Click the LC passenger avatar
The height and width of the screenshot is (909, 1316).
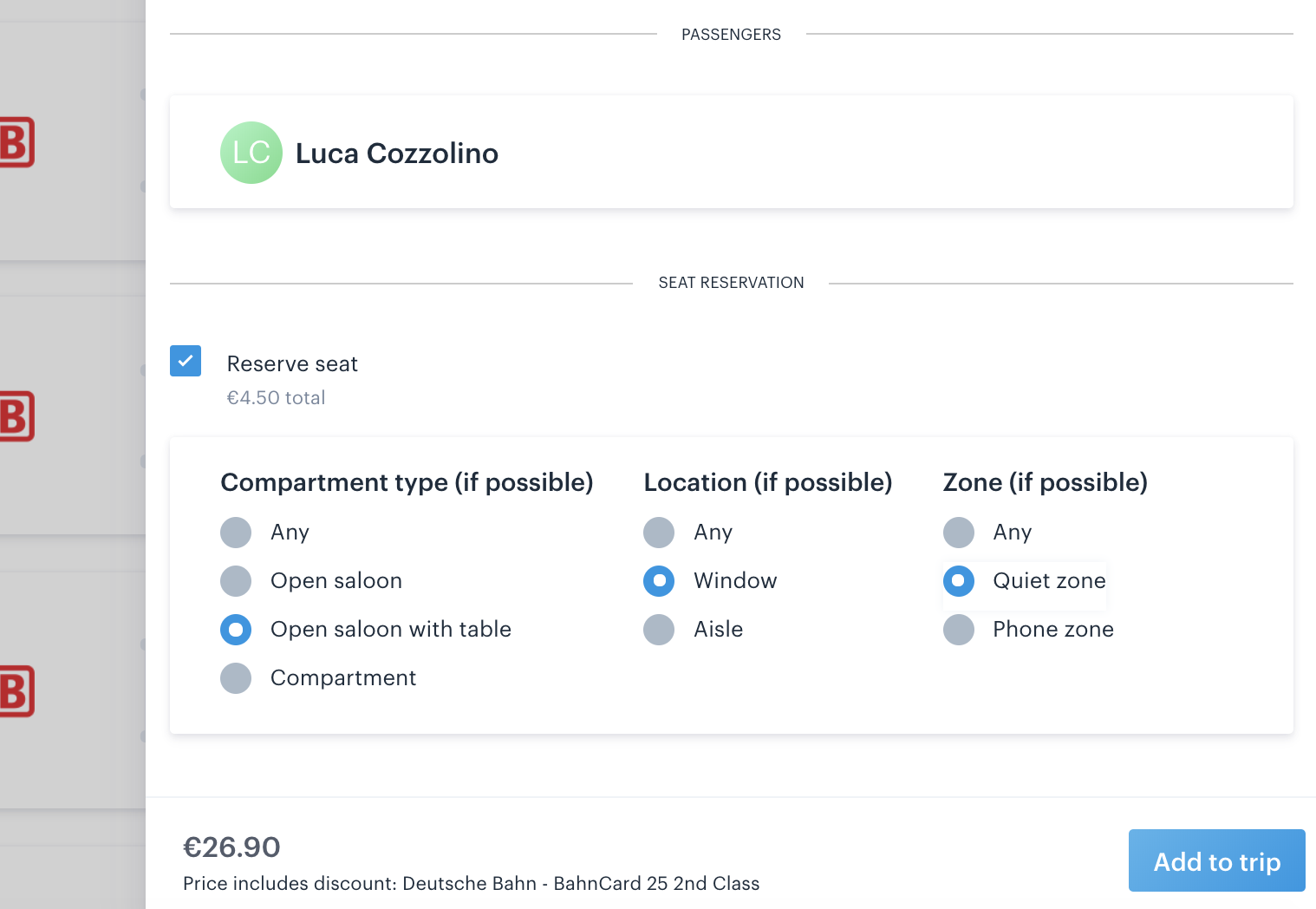tap(251, 153)
